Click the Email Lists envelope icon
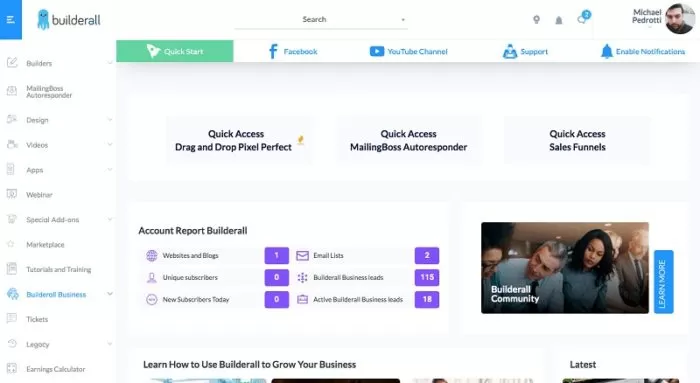700x383 pixels. [x=302, y=256]
